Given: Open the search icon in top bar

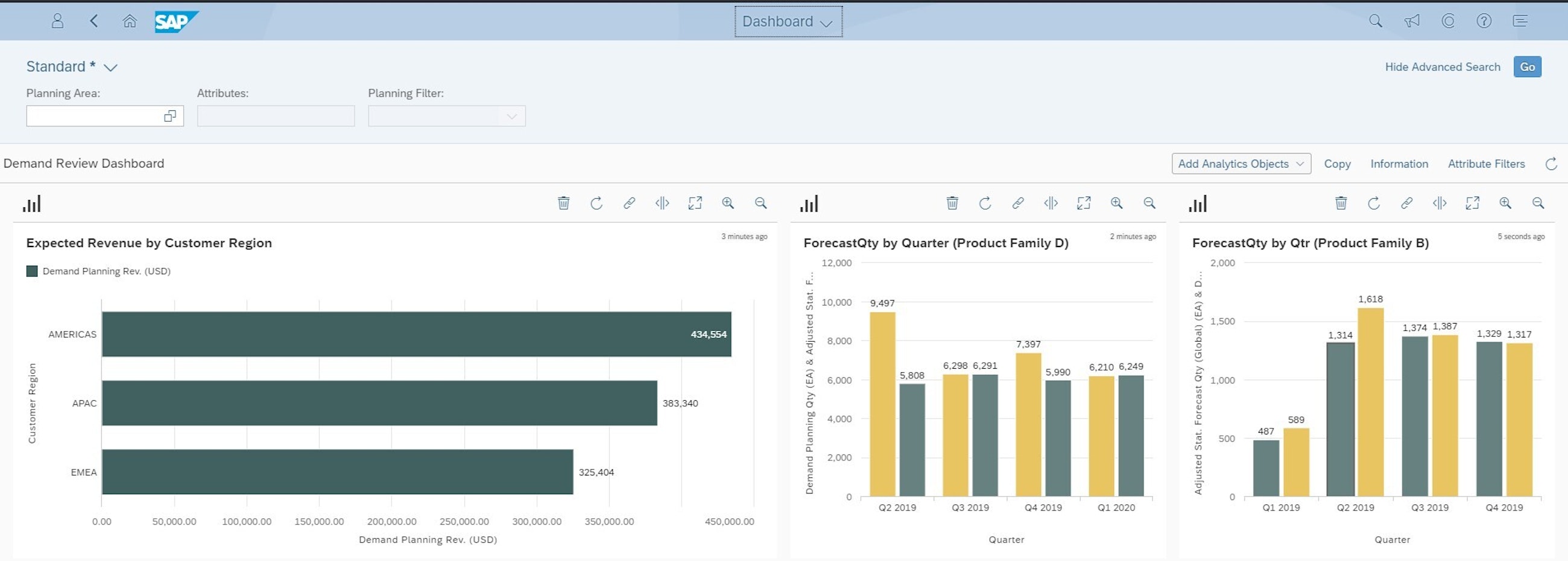Looking at the screenshot, I should point(1375,20).
